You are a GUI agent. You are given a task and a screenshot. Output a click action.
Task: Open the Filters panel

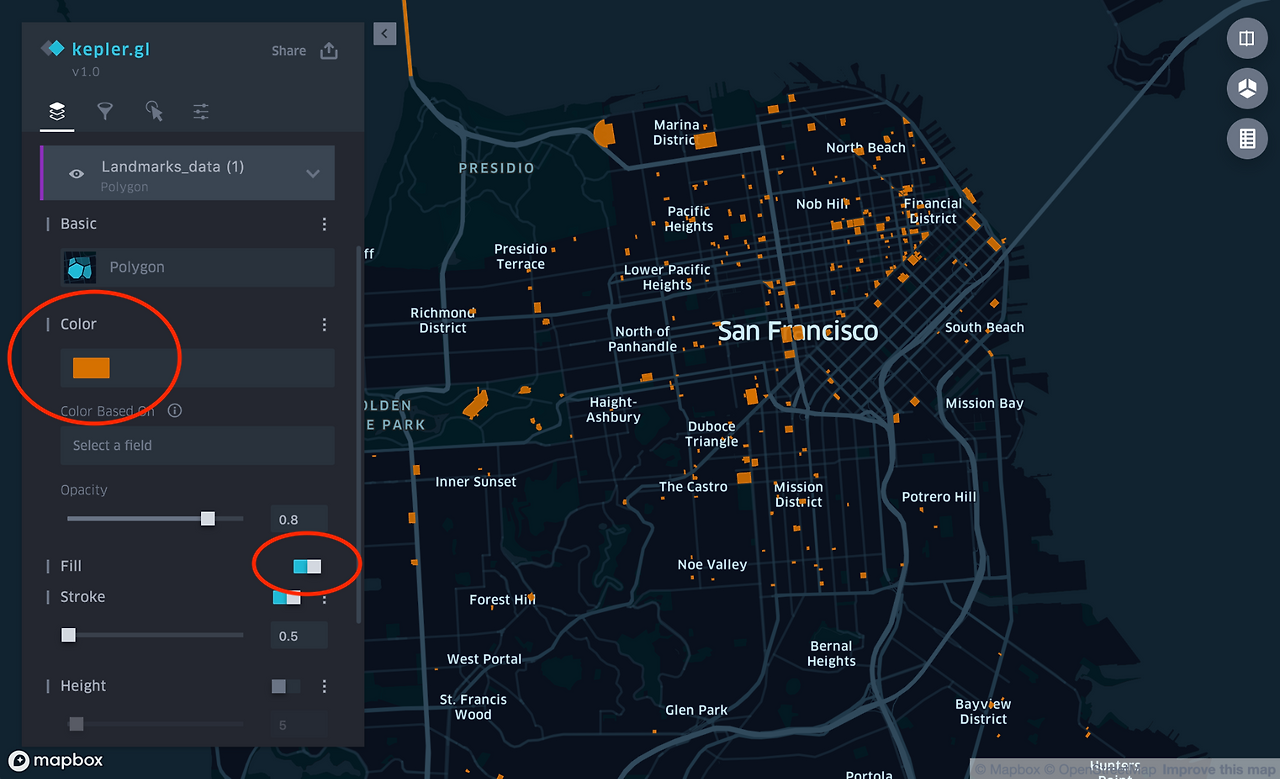coord(104,111)
